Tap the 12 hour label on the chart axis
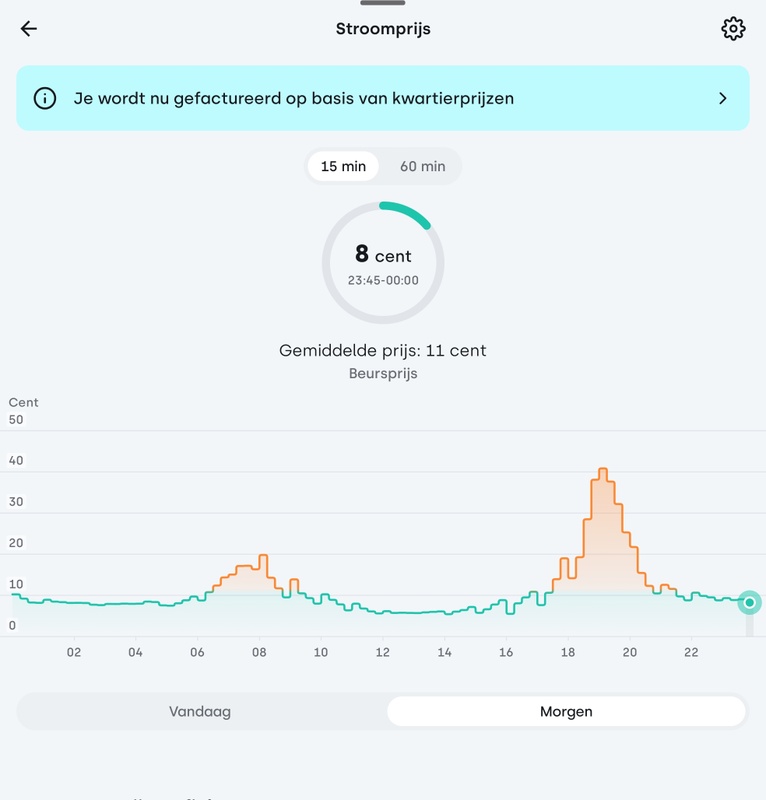The height and width of the screenshot is (800, 766). tap(383, 652)
